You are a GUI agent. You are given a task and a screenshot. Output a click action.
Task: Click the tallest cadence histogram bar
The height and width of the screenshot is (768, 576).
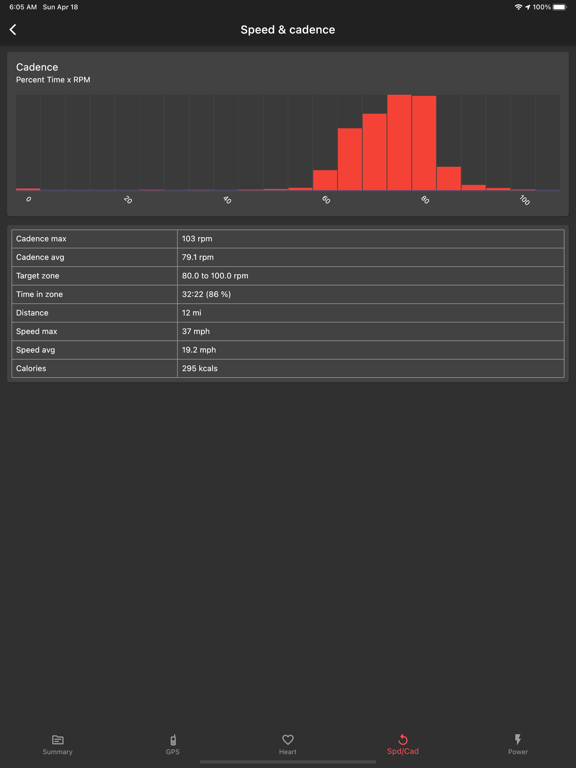click(399, 143)
